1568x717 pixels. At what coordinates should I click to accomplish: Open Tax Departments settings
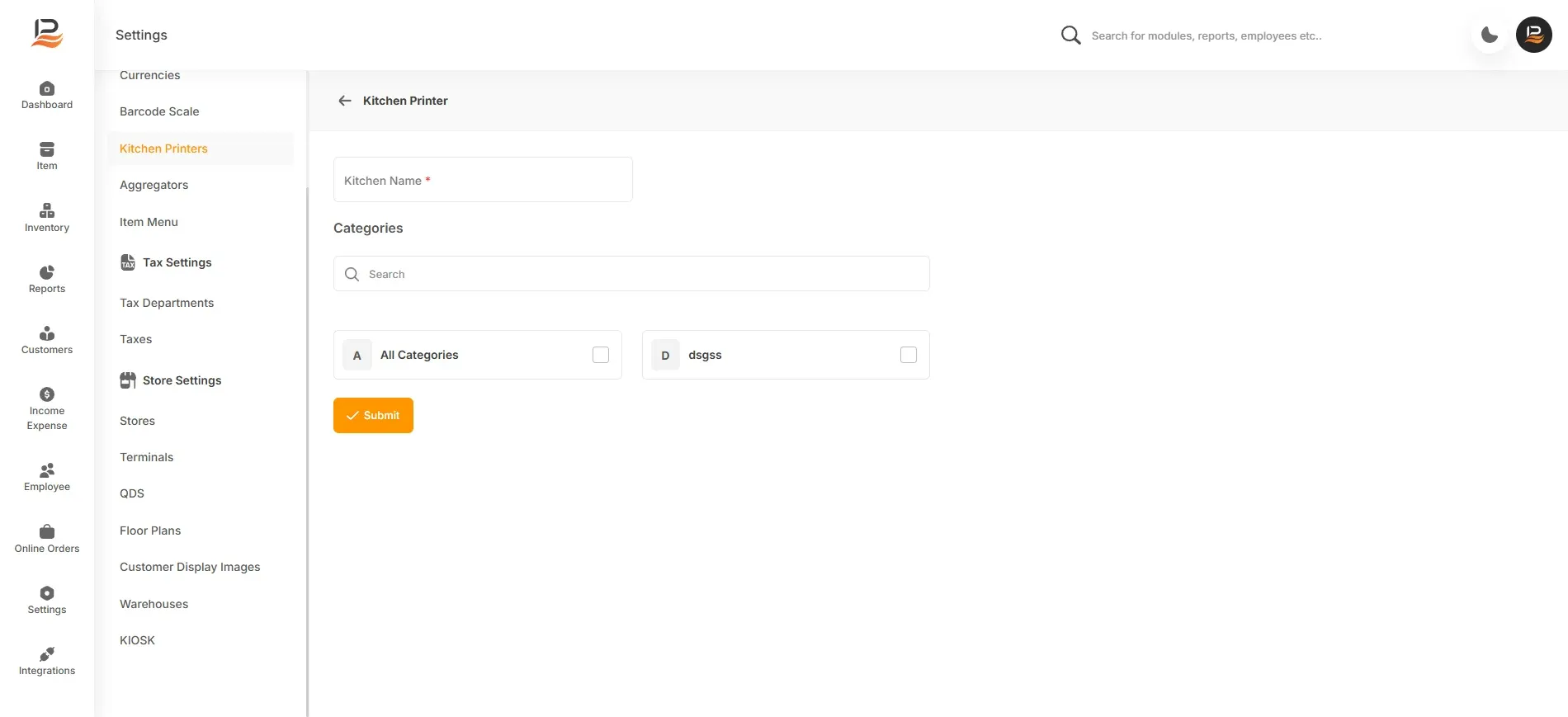point(167,303)
